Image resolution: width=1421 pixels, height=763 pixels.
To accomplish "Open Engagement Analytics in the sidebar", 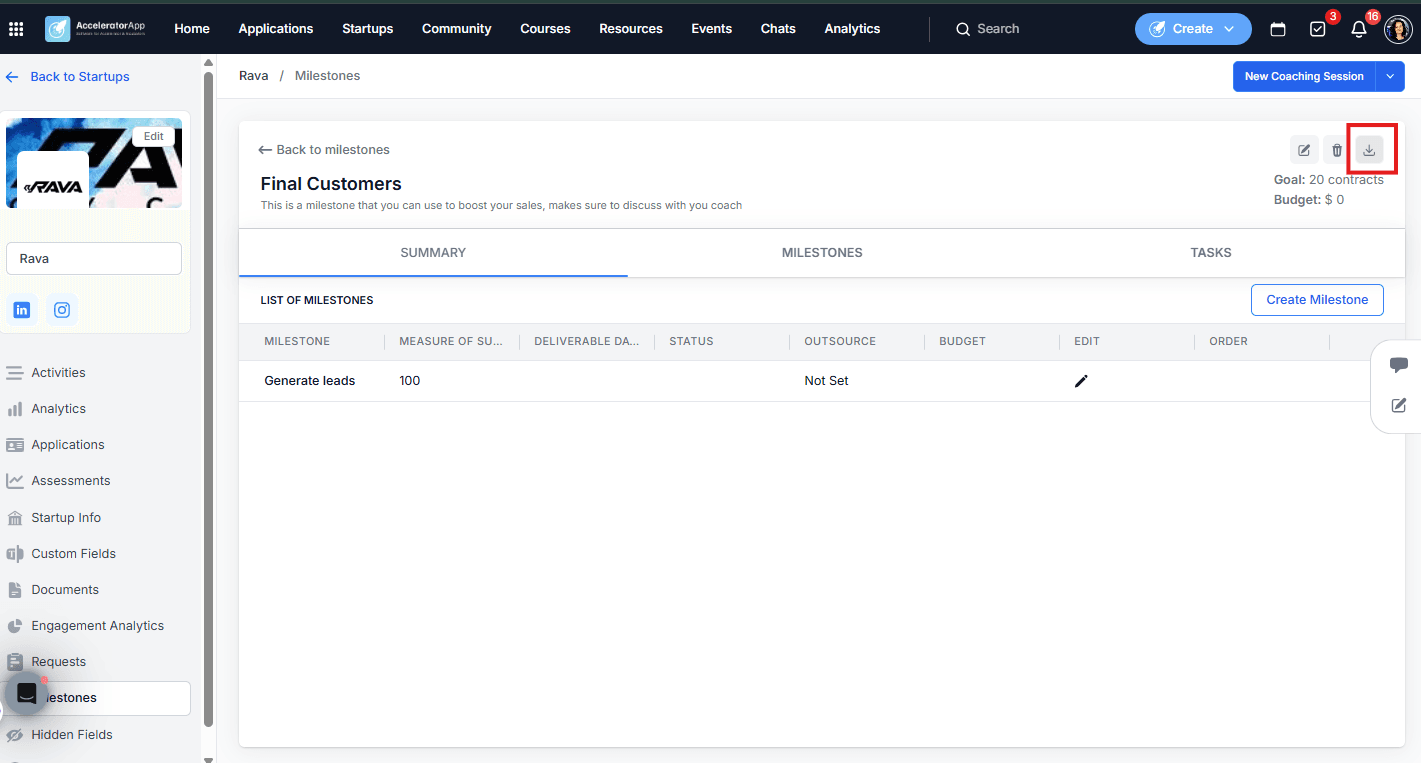I will coord(97,626).
